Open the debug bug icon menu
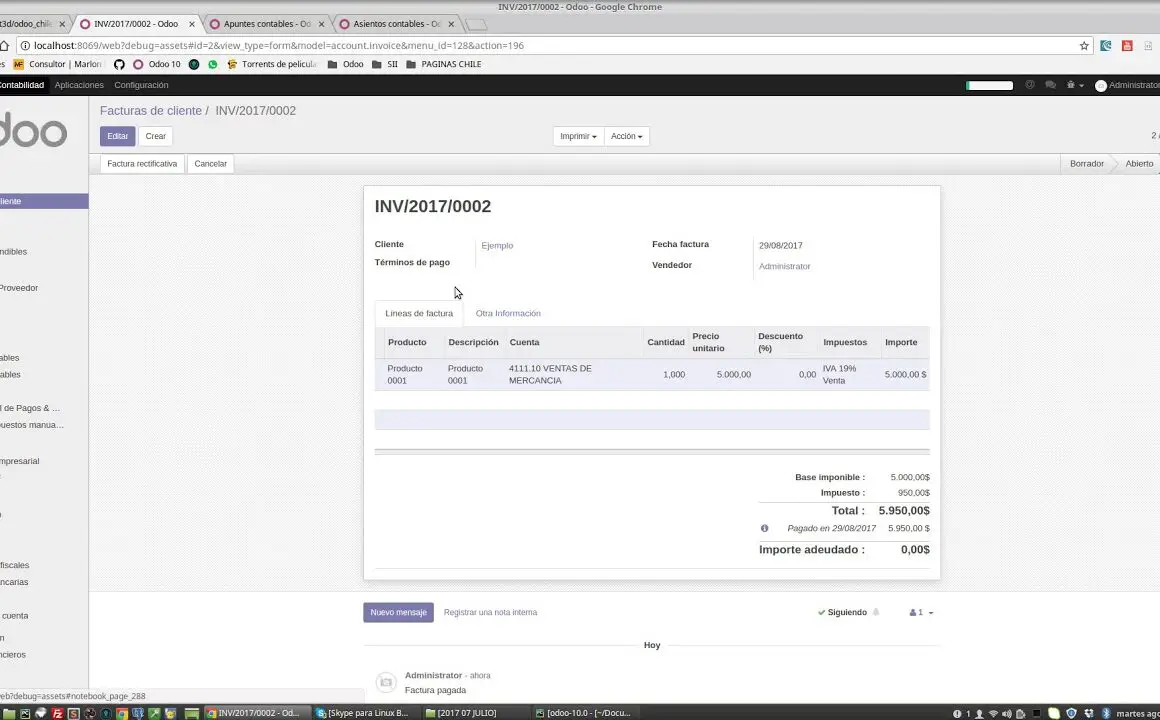 (x=1075, y=85)
